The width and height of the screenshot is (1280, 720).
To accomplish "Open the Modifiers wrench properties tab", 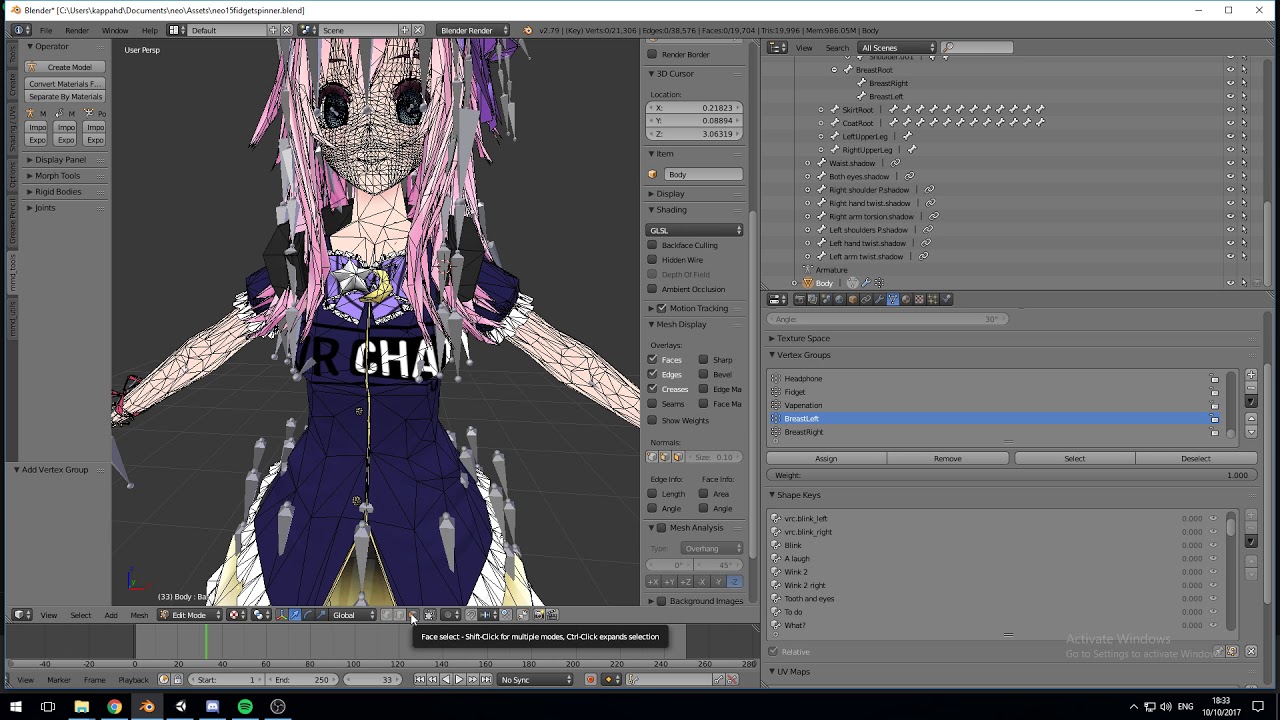I will point(879,299).
